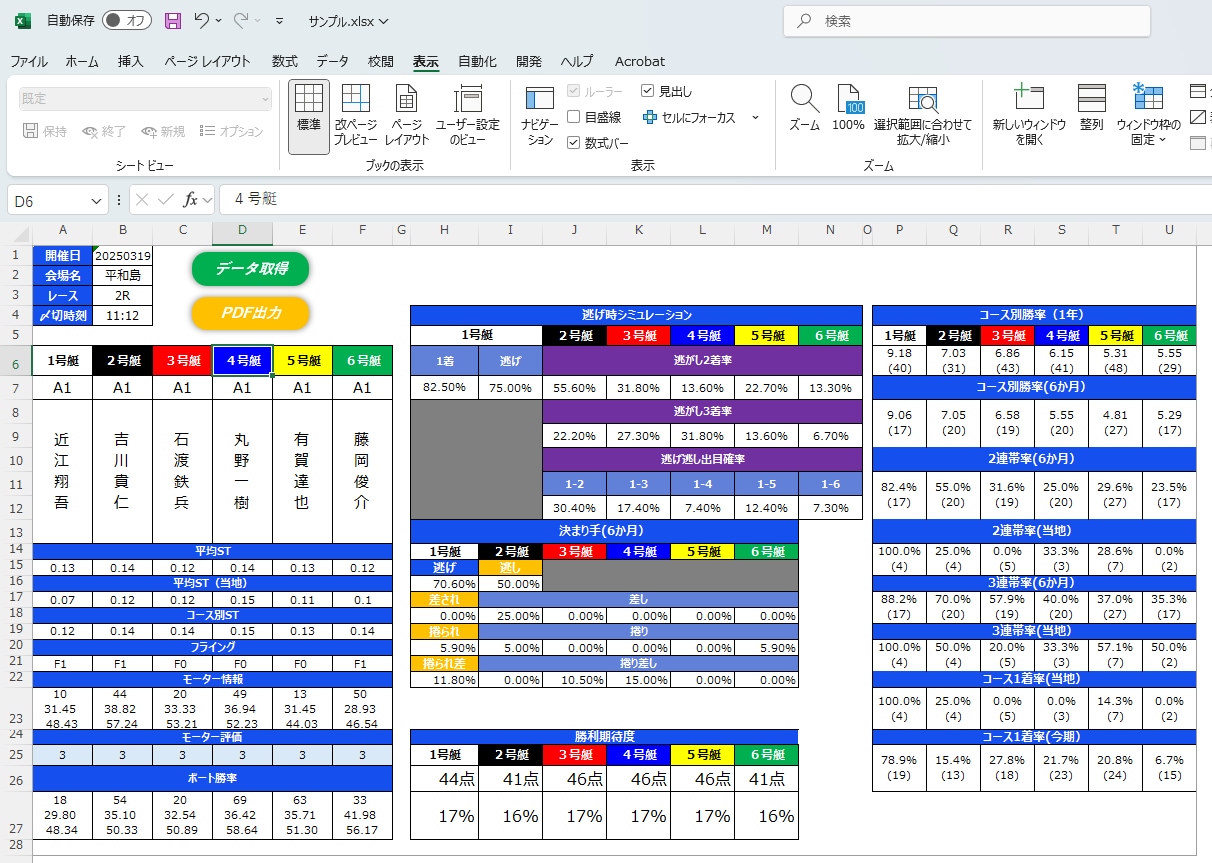Click the green データ取得 button
This screenshot has height=863, width=1212.
click(x=250, y=268)
